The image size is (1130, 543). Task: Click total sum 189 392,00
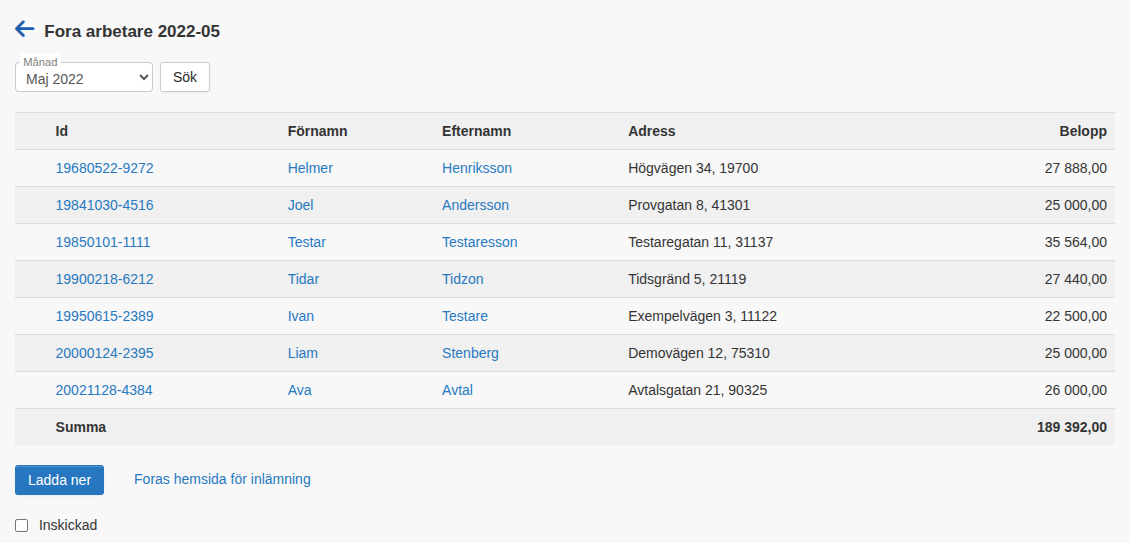point(1072,427)
